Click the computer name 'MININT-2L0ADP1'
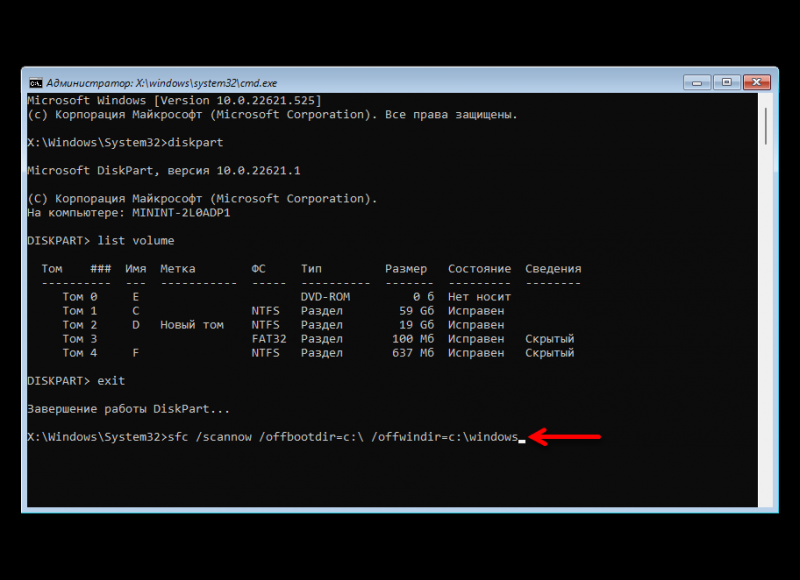Viewport: 800px width, 580px height. (x=181, y=213)
